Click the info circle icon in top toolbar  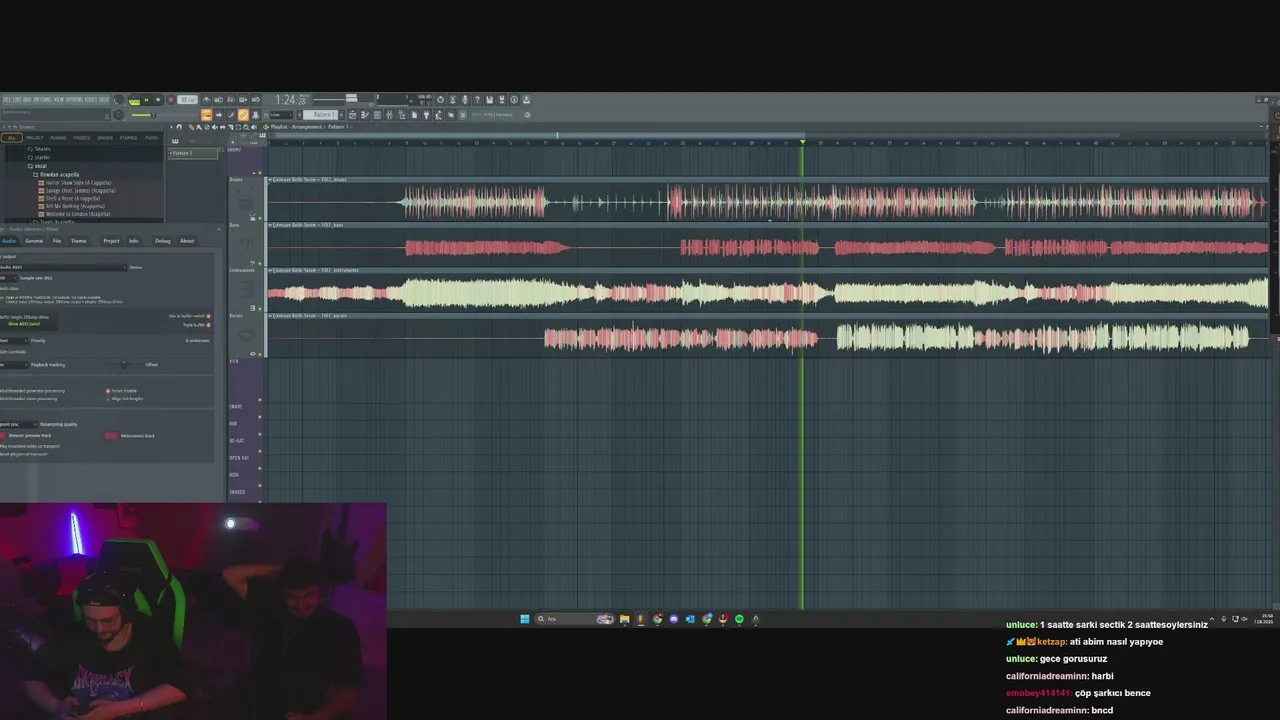pyautogui.click(x=513, y=100)
